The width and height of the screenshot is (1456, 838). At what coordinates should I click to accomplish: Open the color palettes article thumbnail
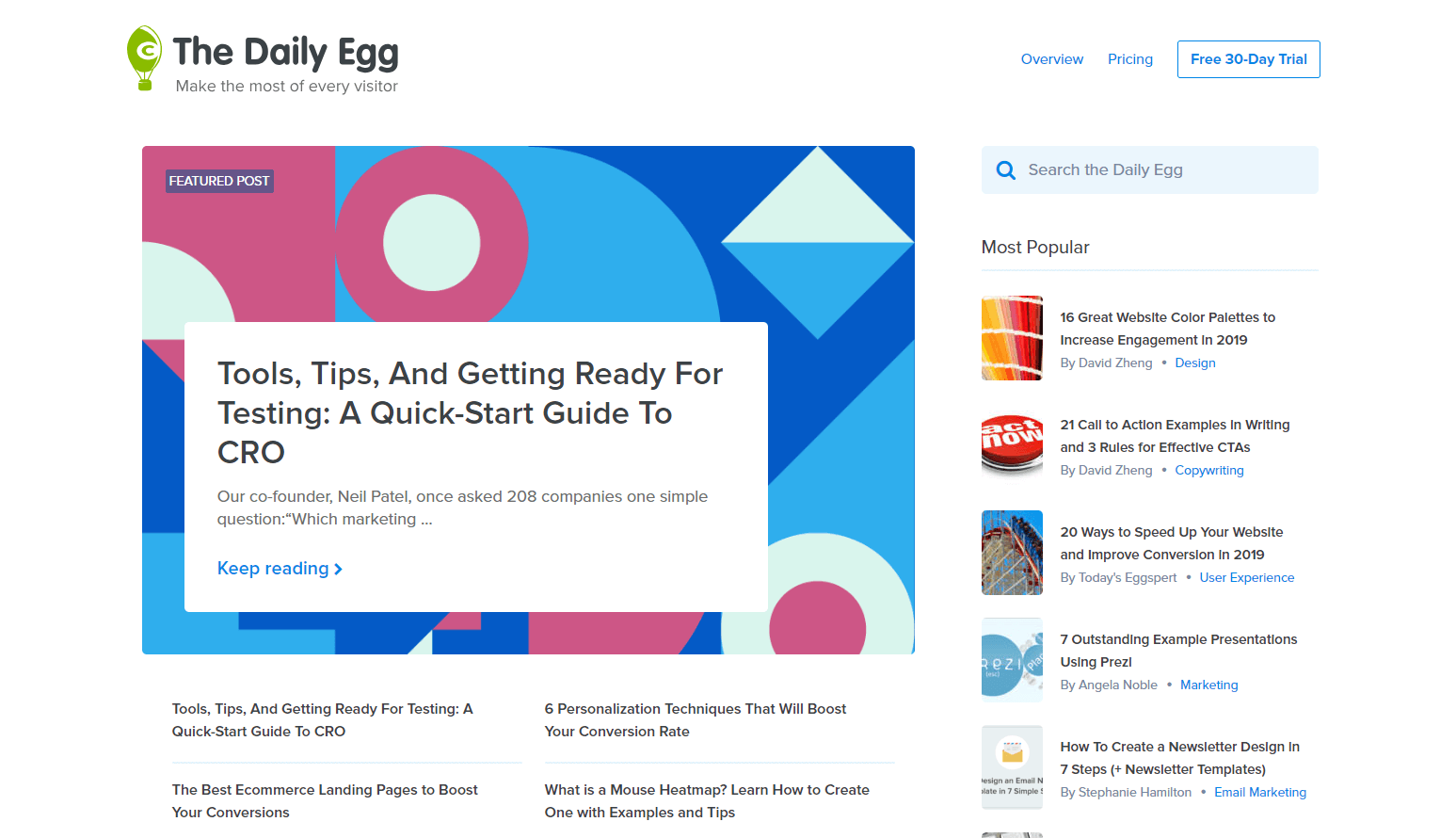(x=1012, y=338)
